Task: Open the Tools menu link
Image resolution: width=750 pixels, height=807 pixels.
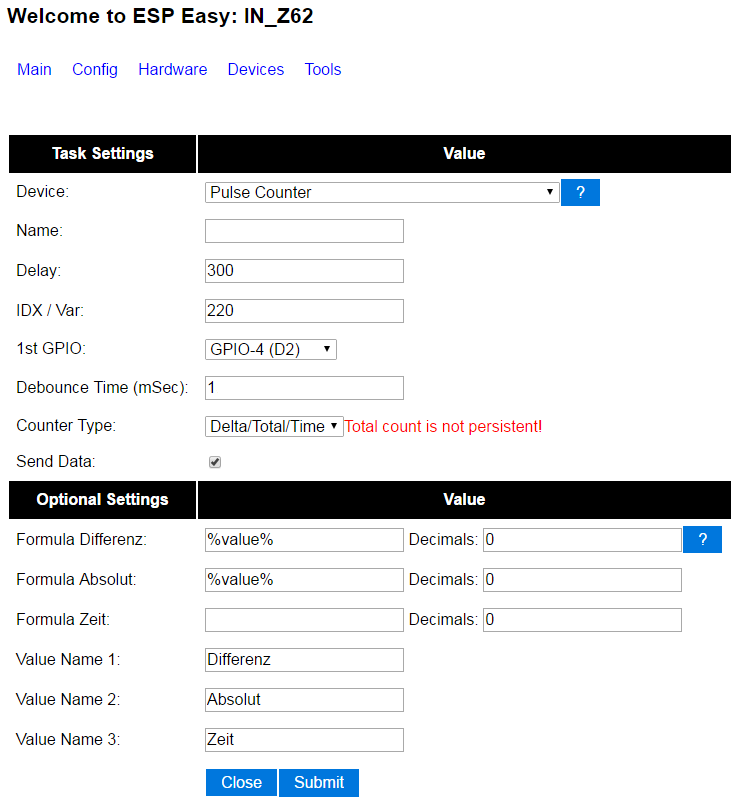Action: (323, 69)
